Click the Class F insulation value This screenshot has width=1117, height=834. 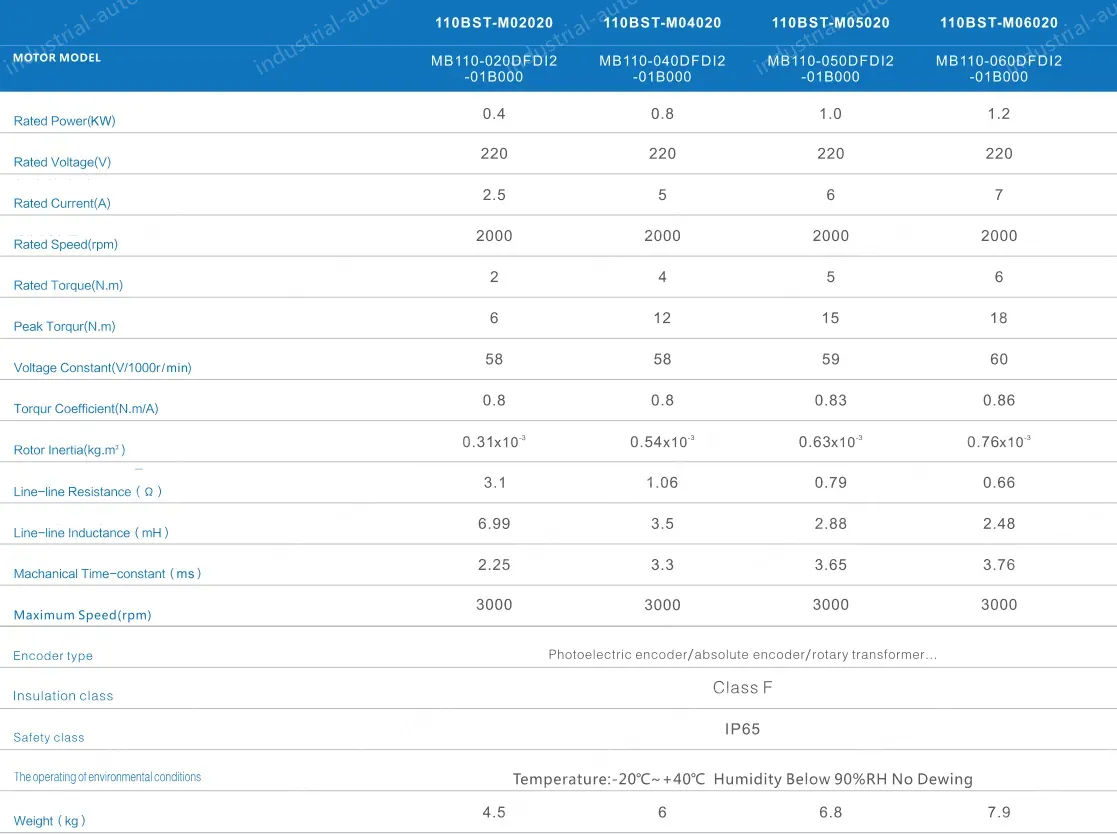pos(742,688)
